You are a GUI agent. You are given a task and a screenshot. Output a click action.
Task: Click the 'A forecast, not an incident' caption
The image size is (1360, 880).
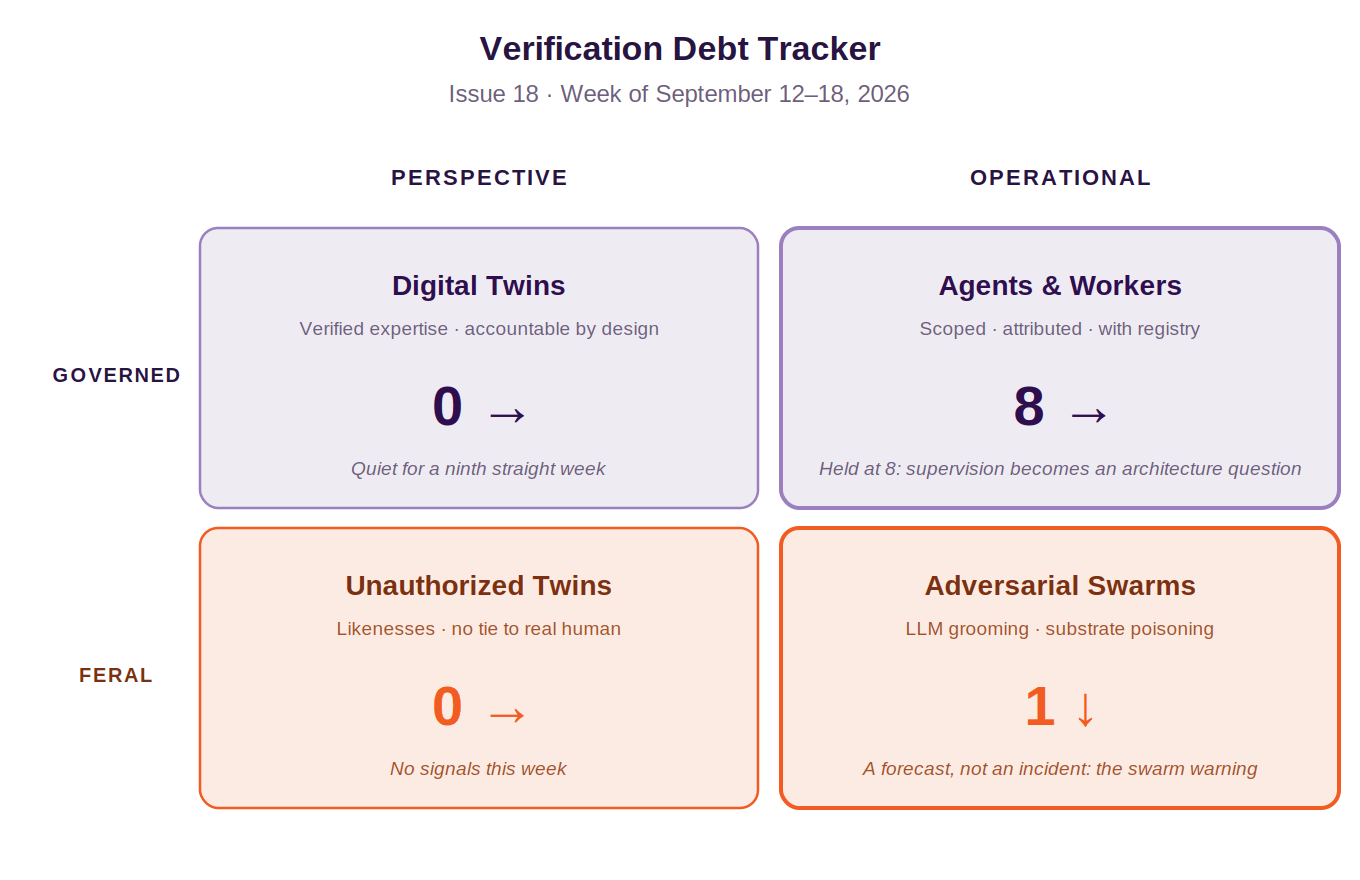coord(1060,768)
